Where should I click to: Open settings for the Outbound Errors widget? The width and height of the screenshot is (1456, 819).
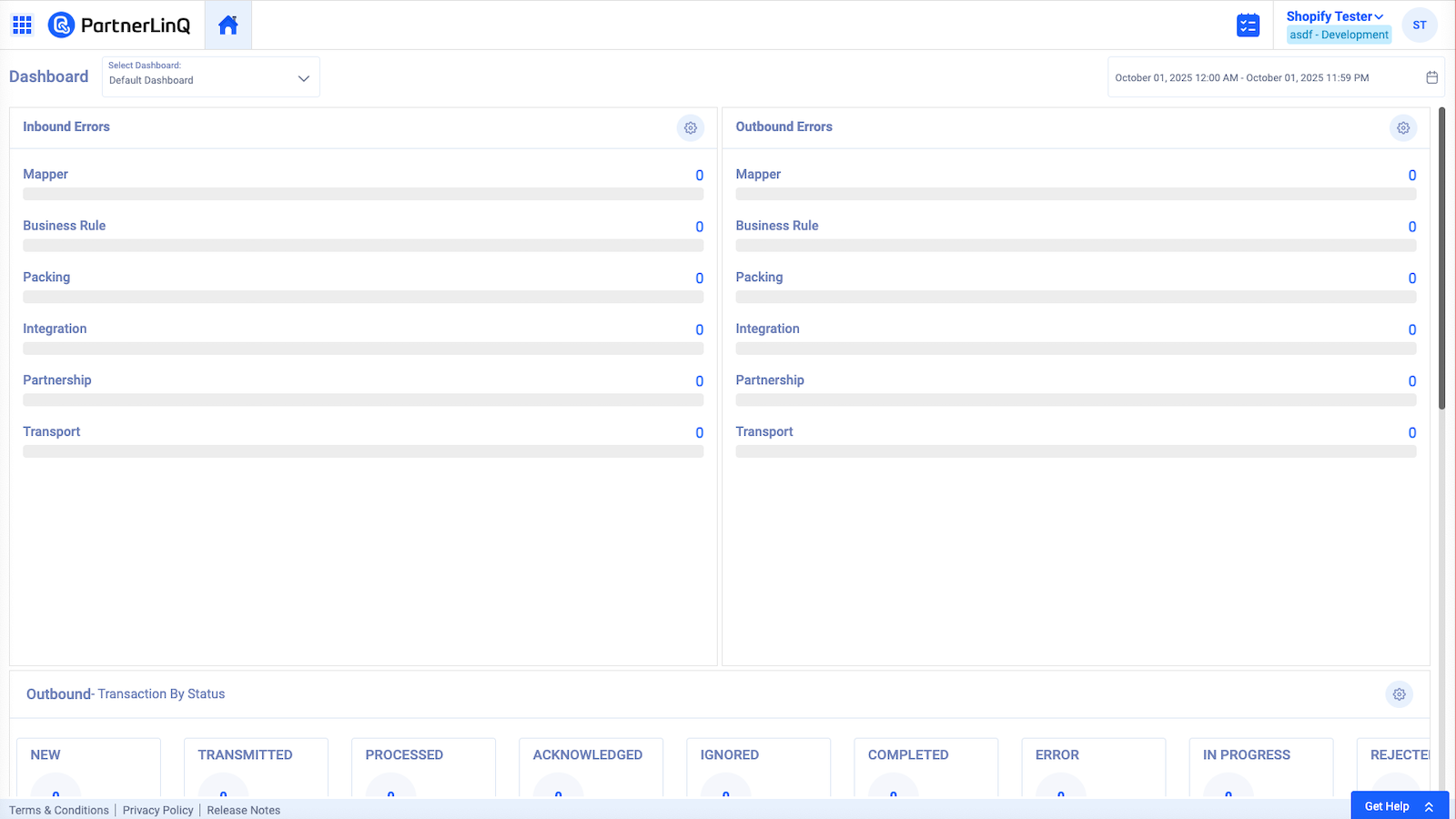[1402, 127]
